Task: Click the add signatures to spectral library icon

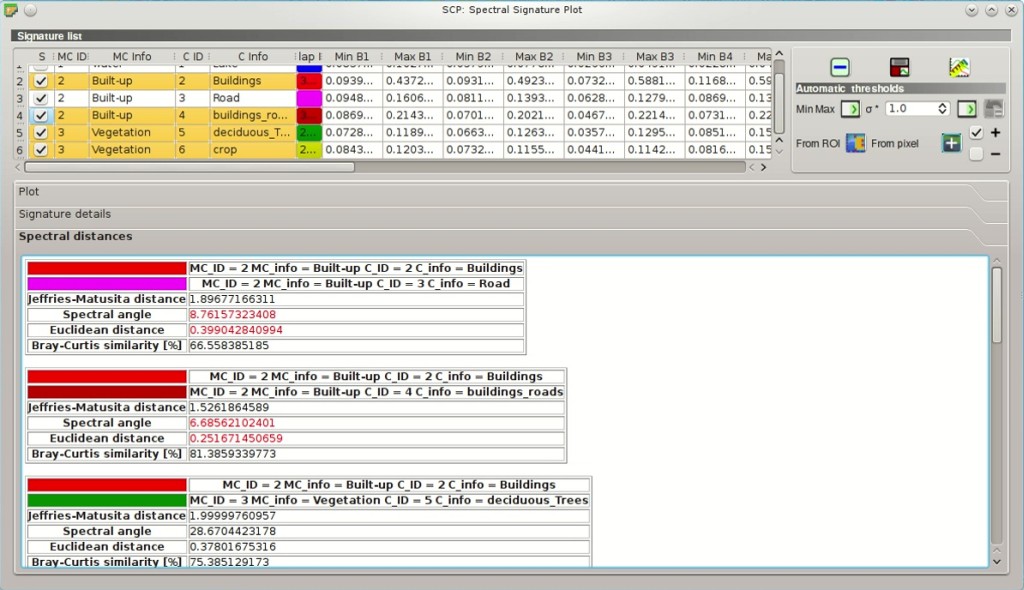Action: pos(899,67)
